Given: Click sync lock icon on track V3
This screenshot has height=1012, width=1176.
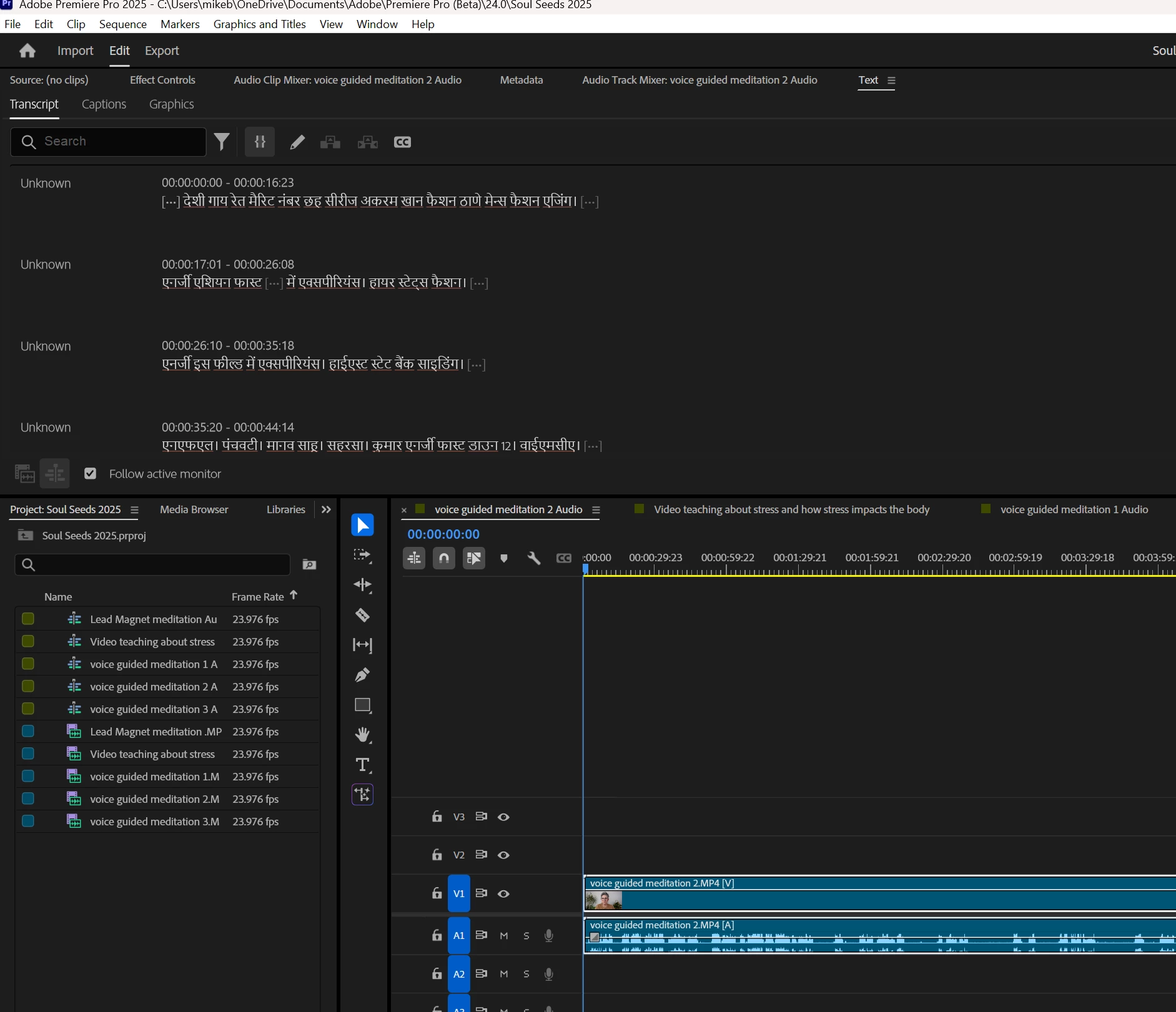Looking at the screenshot, I should click(x=481, y=817).
